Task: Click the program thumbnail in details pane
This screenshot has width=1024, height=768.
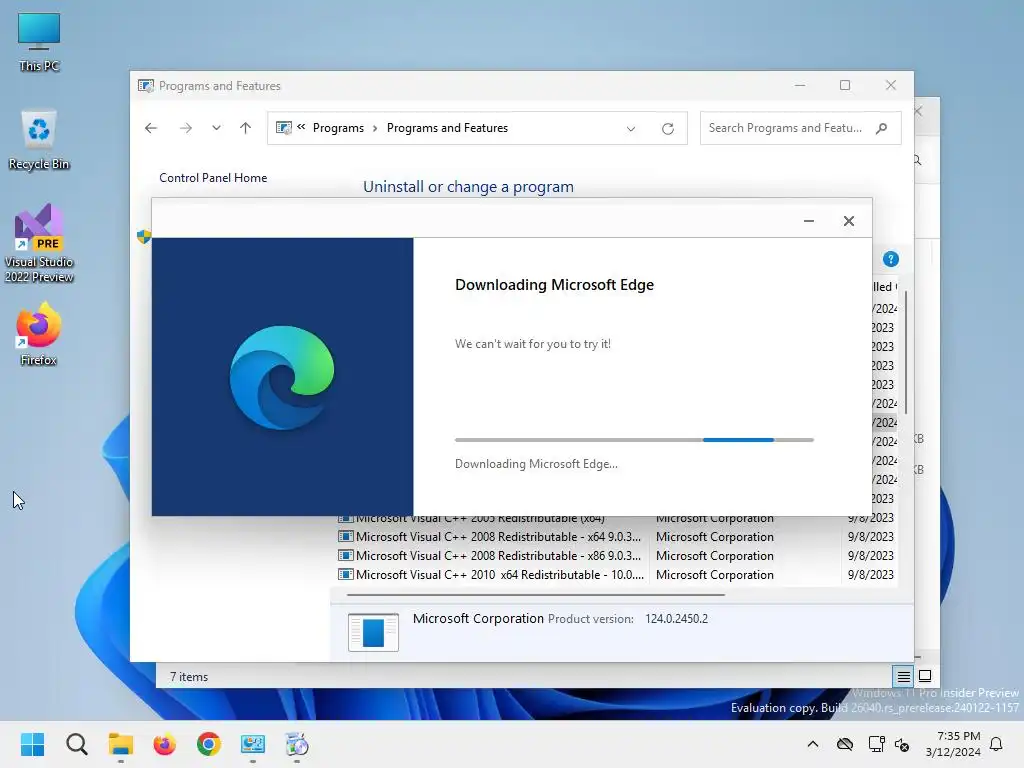Action: point(373,632)
